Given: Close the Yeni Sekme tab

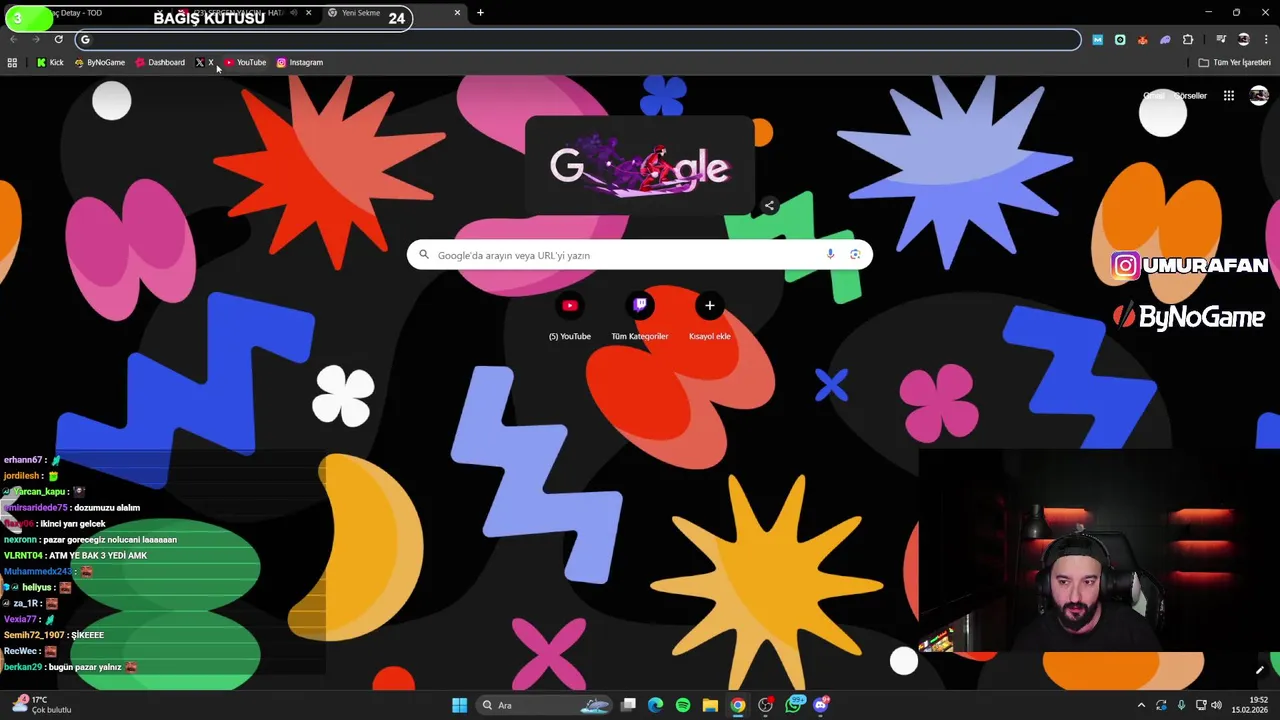Looking at the screenshot, I should point(457,13).
